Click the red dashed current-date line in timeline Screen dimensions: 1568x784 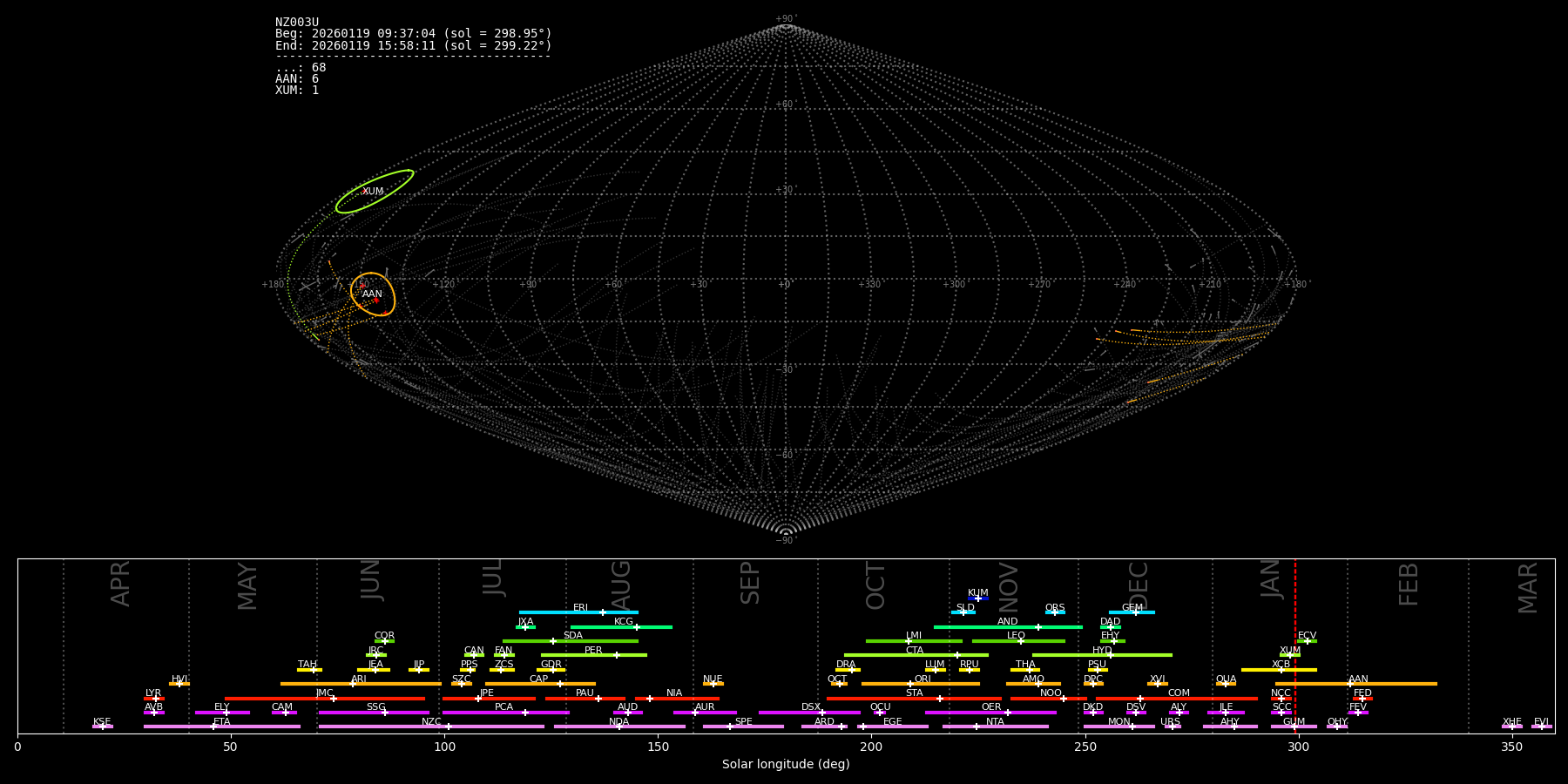(1295, 645)
